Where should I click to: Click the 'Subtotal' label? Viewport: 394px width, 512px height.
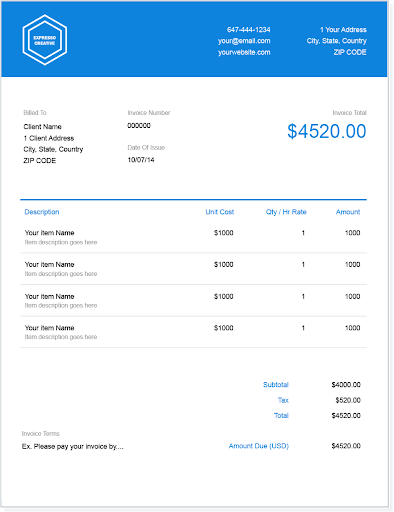[276, 385]
